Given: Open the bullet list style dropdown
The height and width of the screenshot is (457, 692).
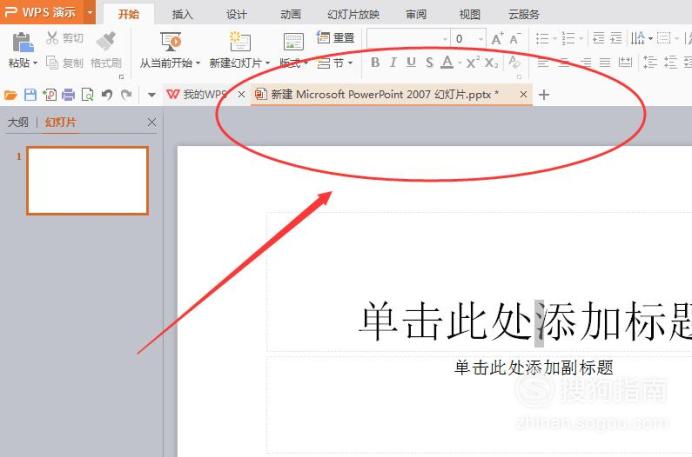Looking at the screenshot, I should [x=555, y=39].
